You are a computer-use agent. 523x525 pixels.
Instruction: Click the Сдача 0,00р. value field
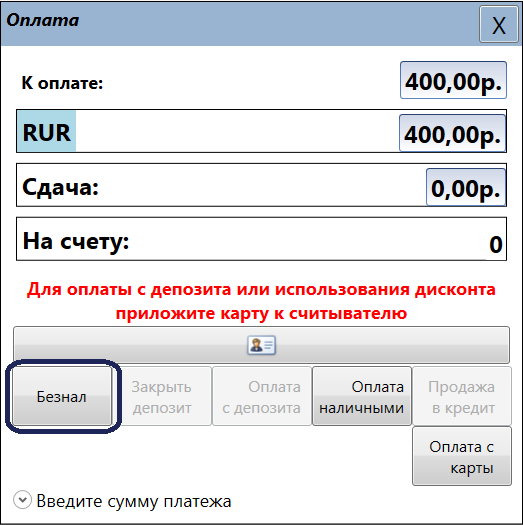tap(466, 187)
